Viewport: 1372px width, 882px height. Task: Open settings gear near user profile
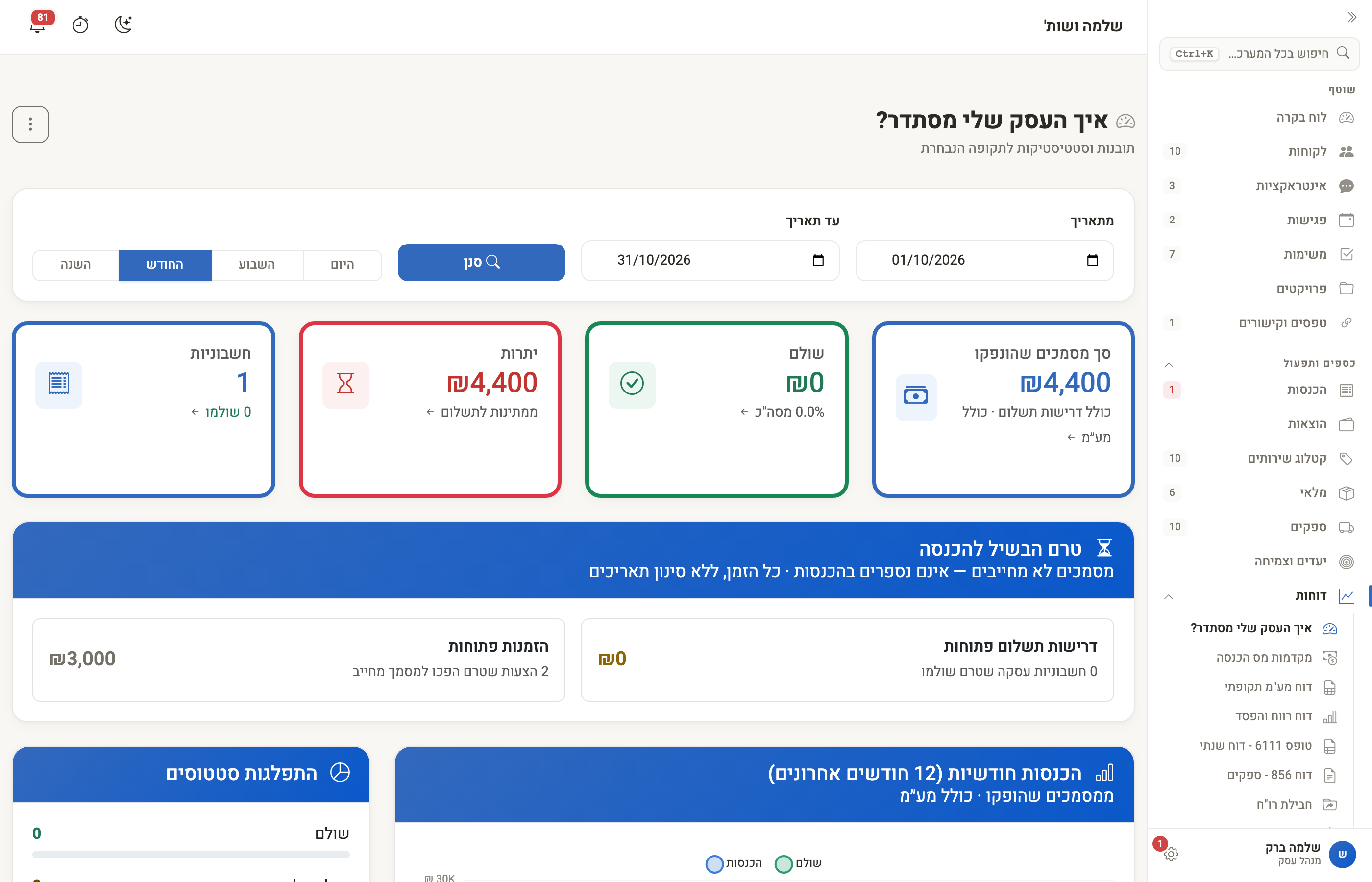click(x=1171, y=854)
